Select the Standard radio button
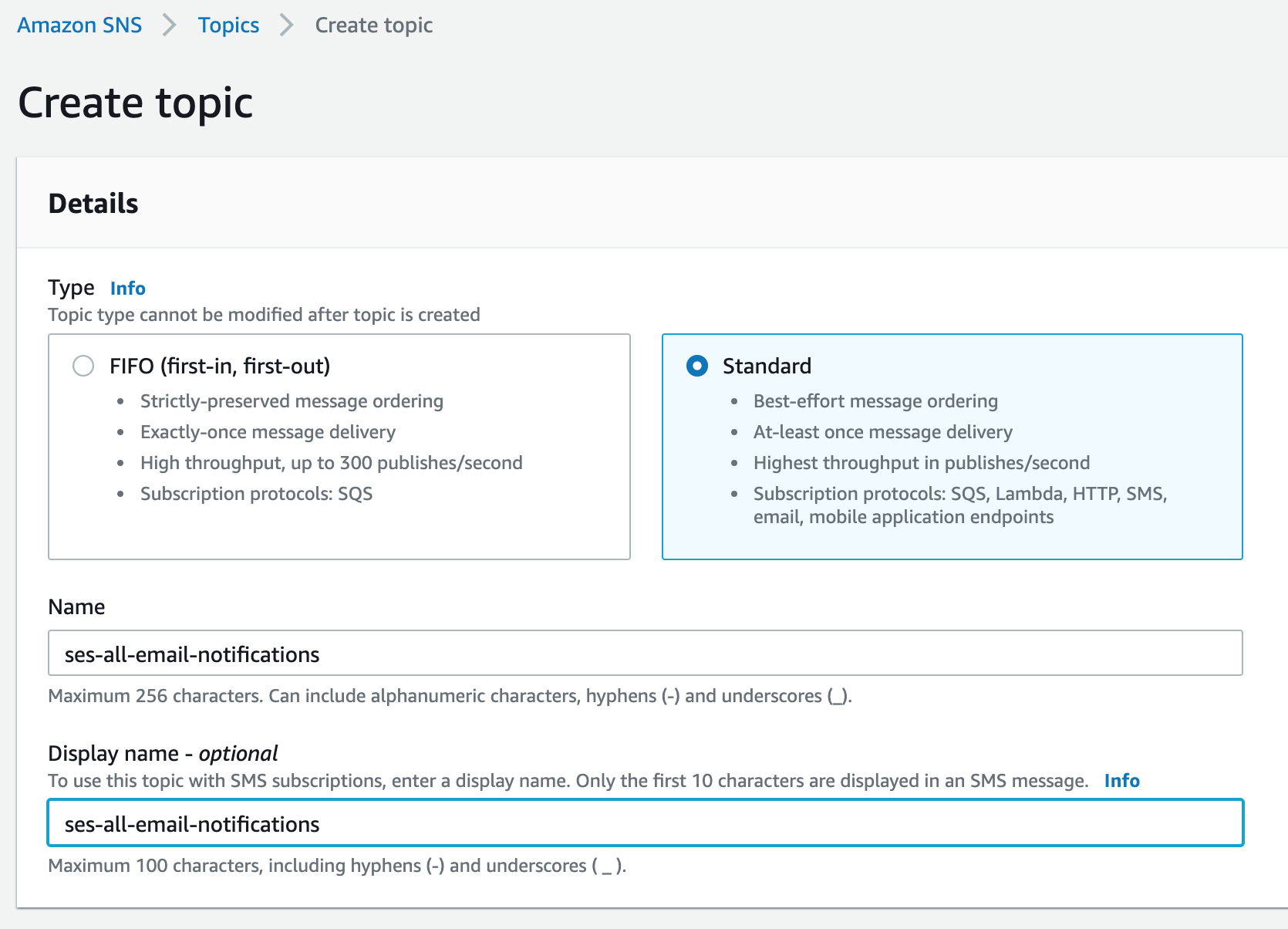Image resolution: width=1288 pixels, height=929 pixels. pyautogui.click(x=697, y=366)
